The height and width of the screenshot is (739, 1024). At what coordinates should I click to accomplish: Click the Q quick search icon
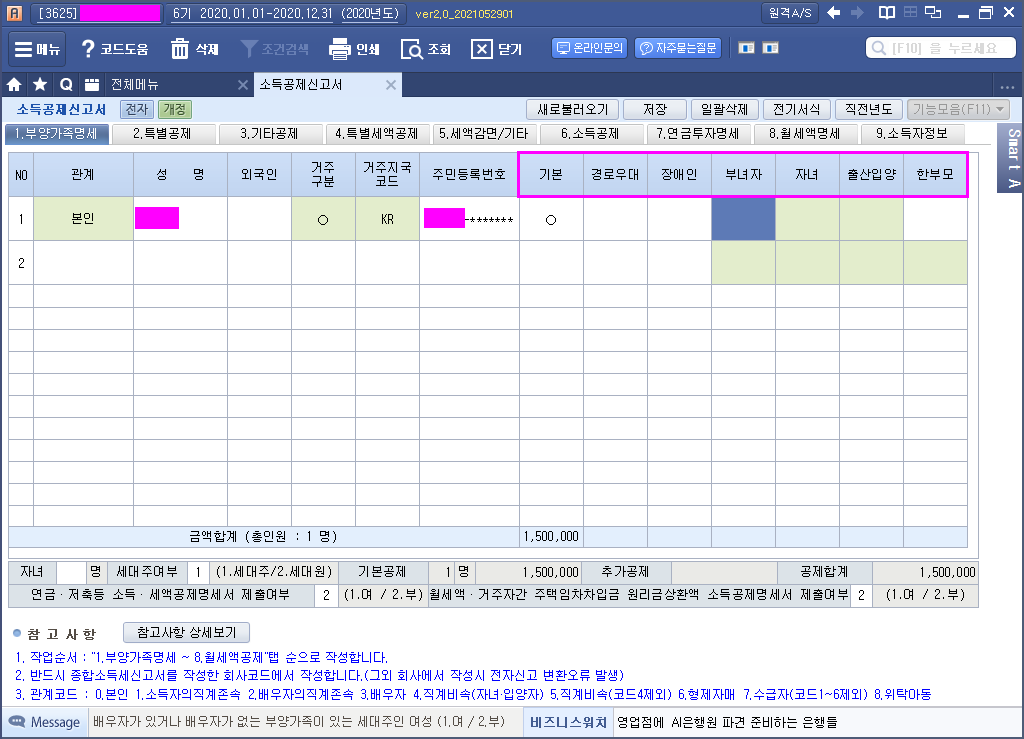(x=66, y=85)
